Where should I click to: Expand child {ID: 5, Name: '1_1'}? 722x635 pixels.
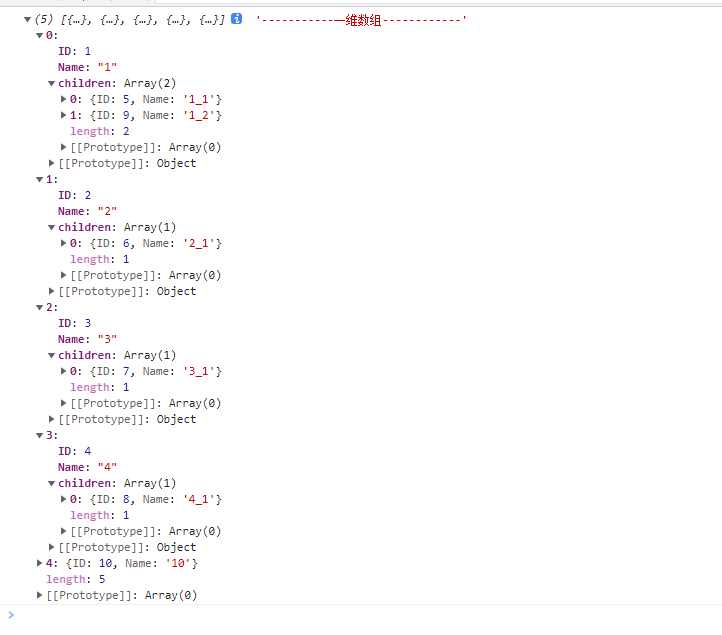click(x=64, y=100)
